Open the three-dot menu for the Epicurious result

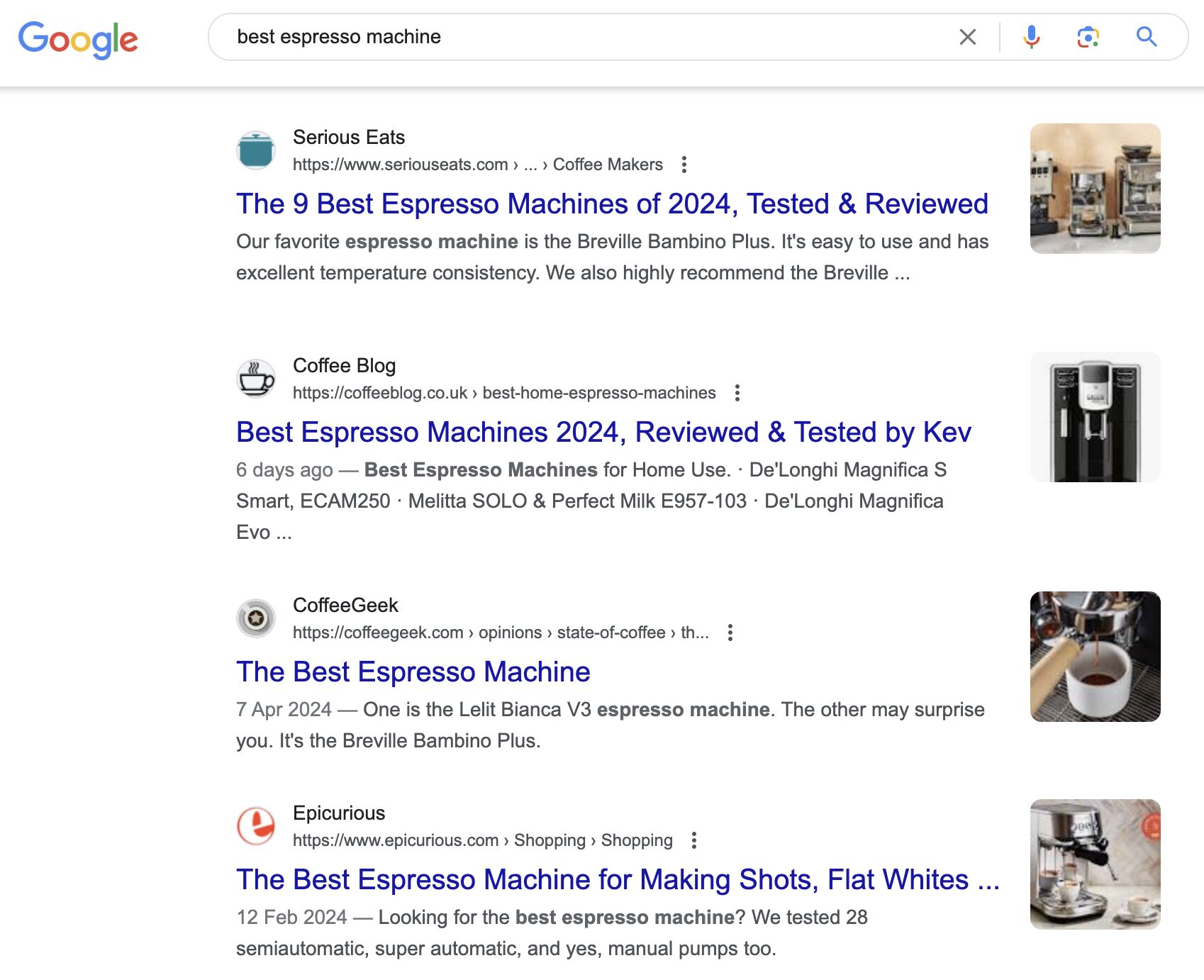[693, 840]
